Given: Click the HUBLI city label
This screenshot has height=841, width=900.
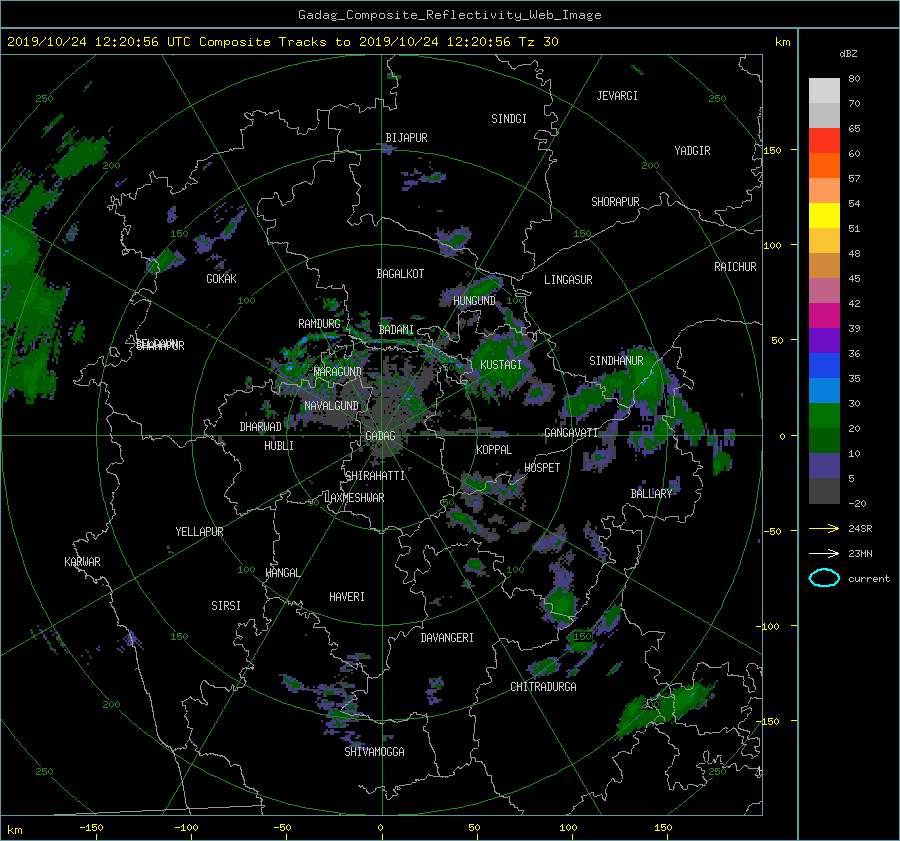Looking at the screenshot, I should [279, 446].
